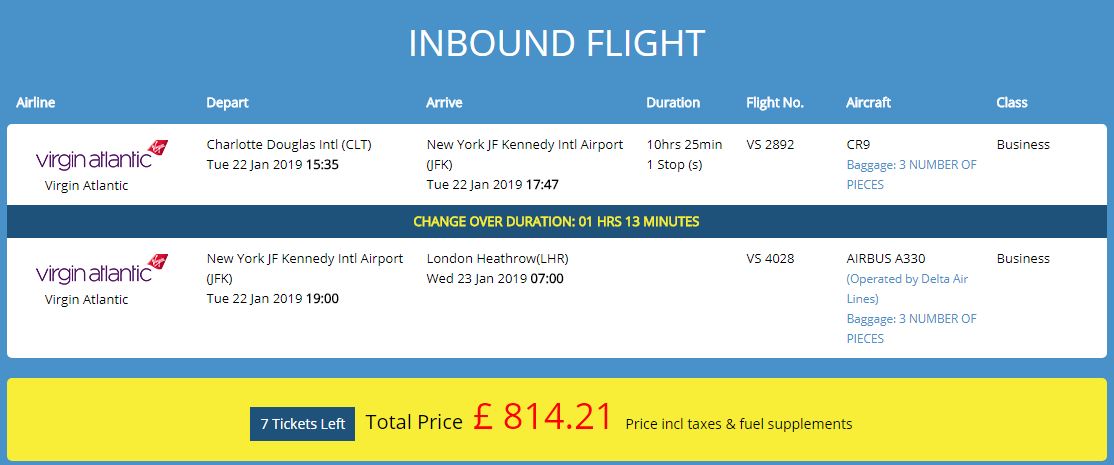
Task: Select the £ 814.21 total price
Action: point(543,417)
